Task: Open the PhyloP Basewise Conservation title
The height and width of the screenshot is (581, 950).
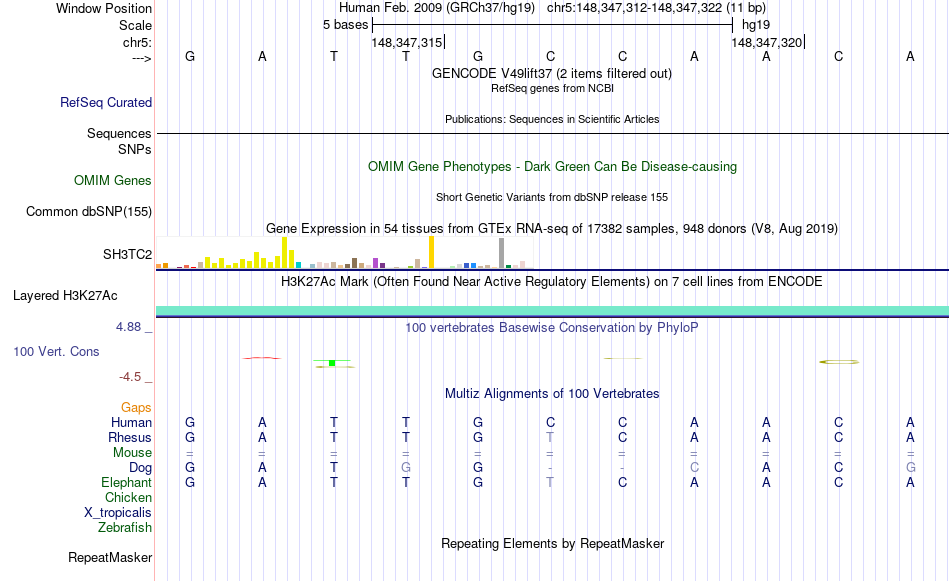Action: (x=552, y=328)
